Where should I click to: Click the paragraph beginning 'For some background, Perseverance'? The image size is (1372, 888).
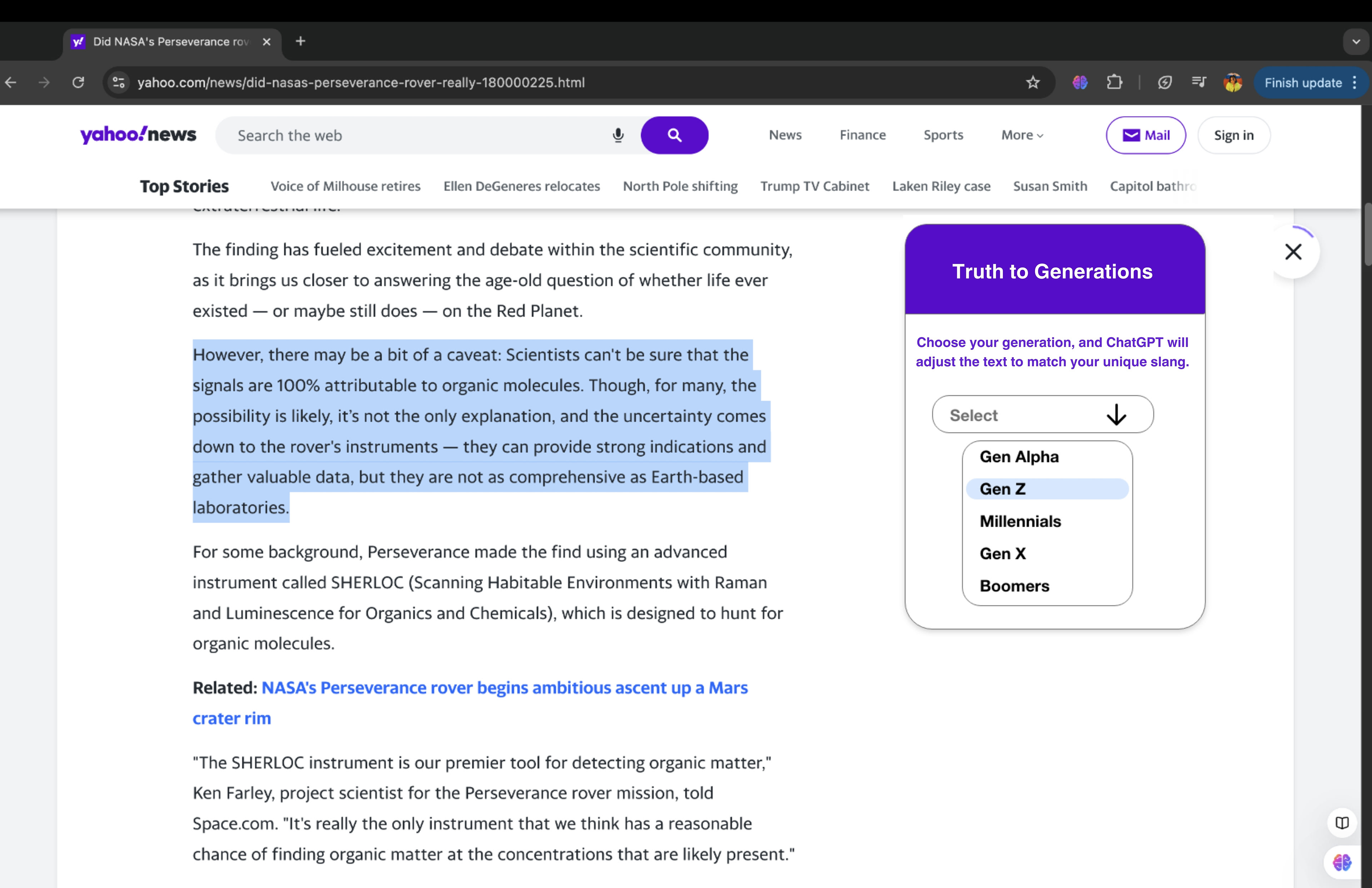[488, 597]
